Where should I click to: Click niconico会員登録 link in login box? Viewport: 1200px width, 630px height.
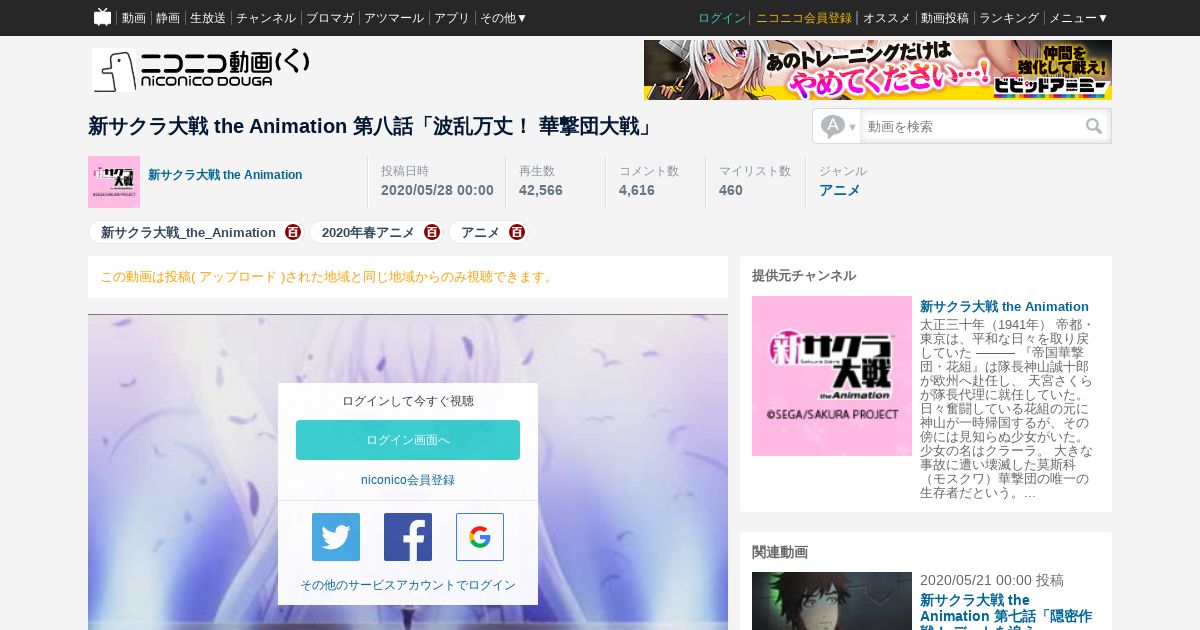coord(408,480)
